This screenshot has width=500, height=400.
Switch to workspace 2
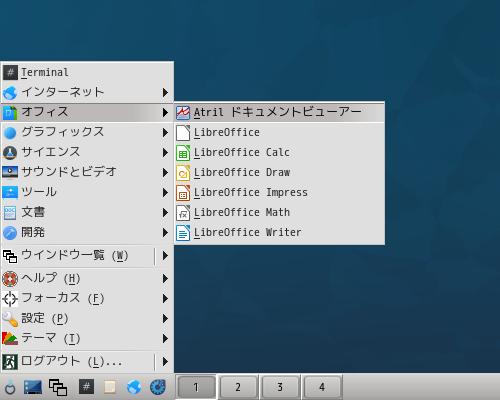click(238, 387)
